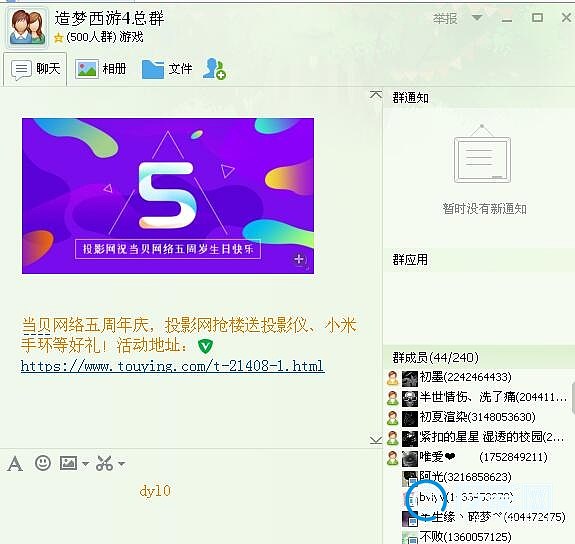
Task: Click the group avatar picture
Action: pos(27,27)
